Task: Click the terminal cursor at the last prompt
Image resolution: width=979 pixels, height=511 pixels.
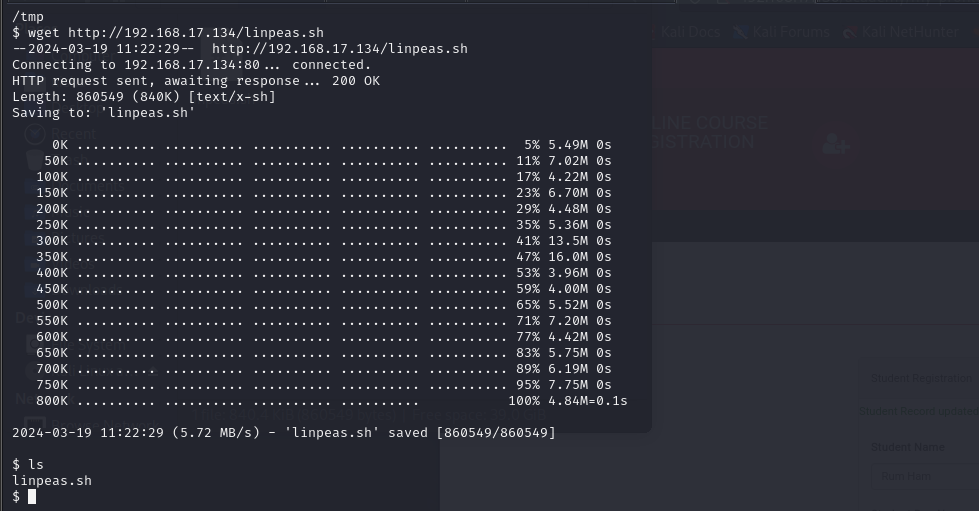Action: point(32,497)
